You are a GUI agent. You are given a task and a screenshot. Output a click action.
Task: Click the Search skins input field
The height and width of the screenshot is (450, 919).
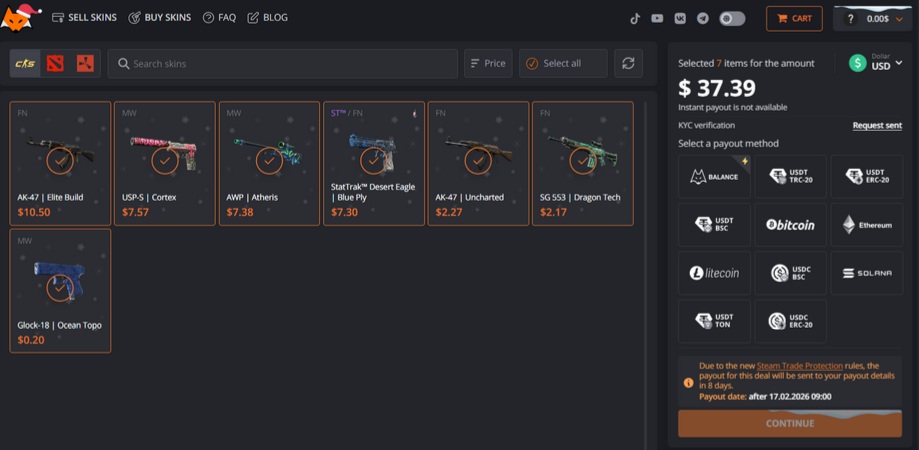click(282, 63)
